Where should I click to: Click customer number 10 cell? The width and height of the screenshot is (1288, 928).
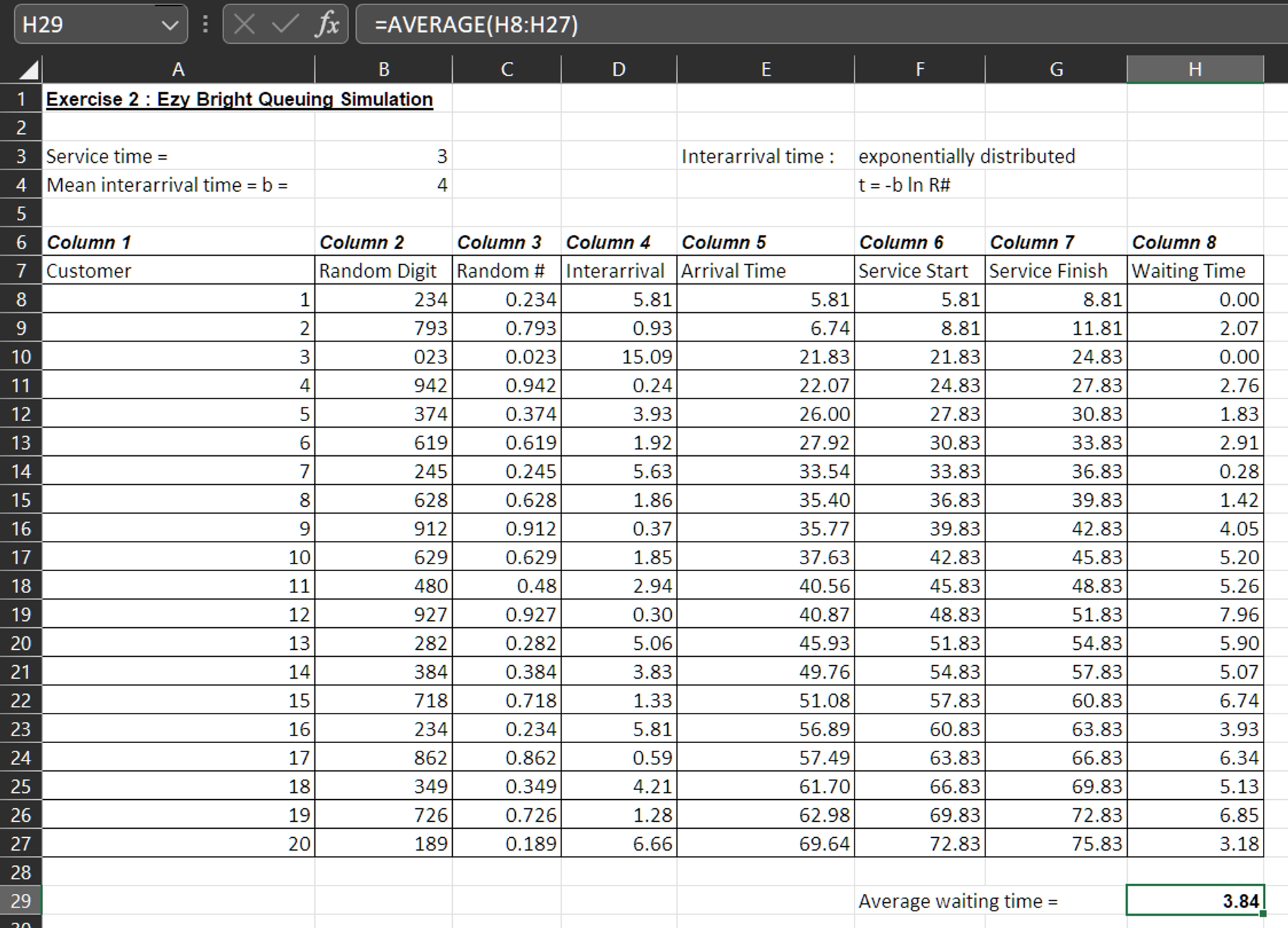coord(178,557)
